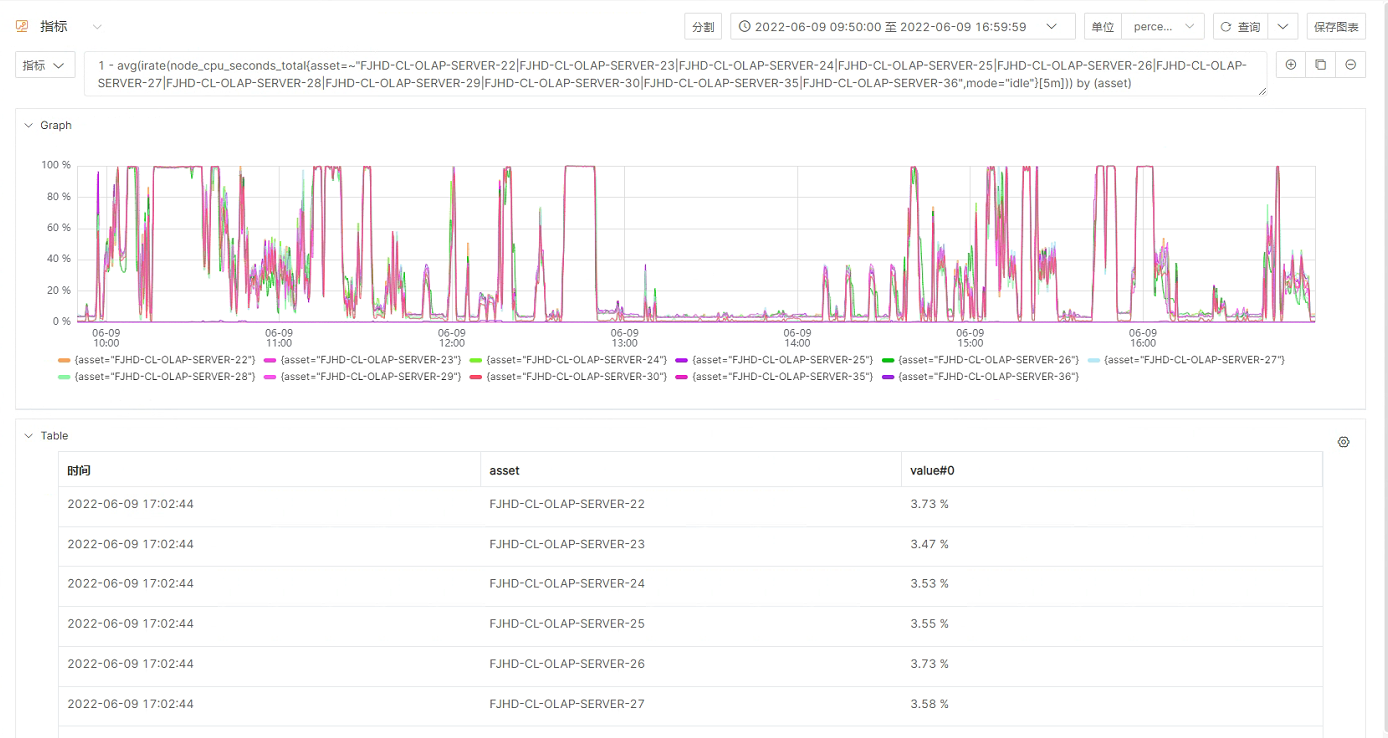Click the copy query icon
1388x738 pixels.
[1321, 65]
